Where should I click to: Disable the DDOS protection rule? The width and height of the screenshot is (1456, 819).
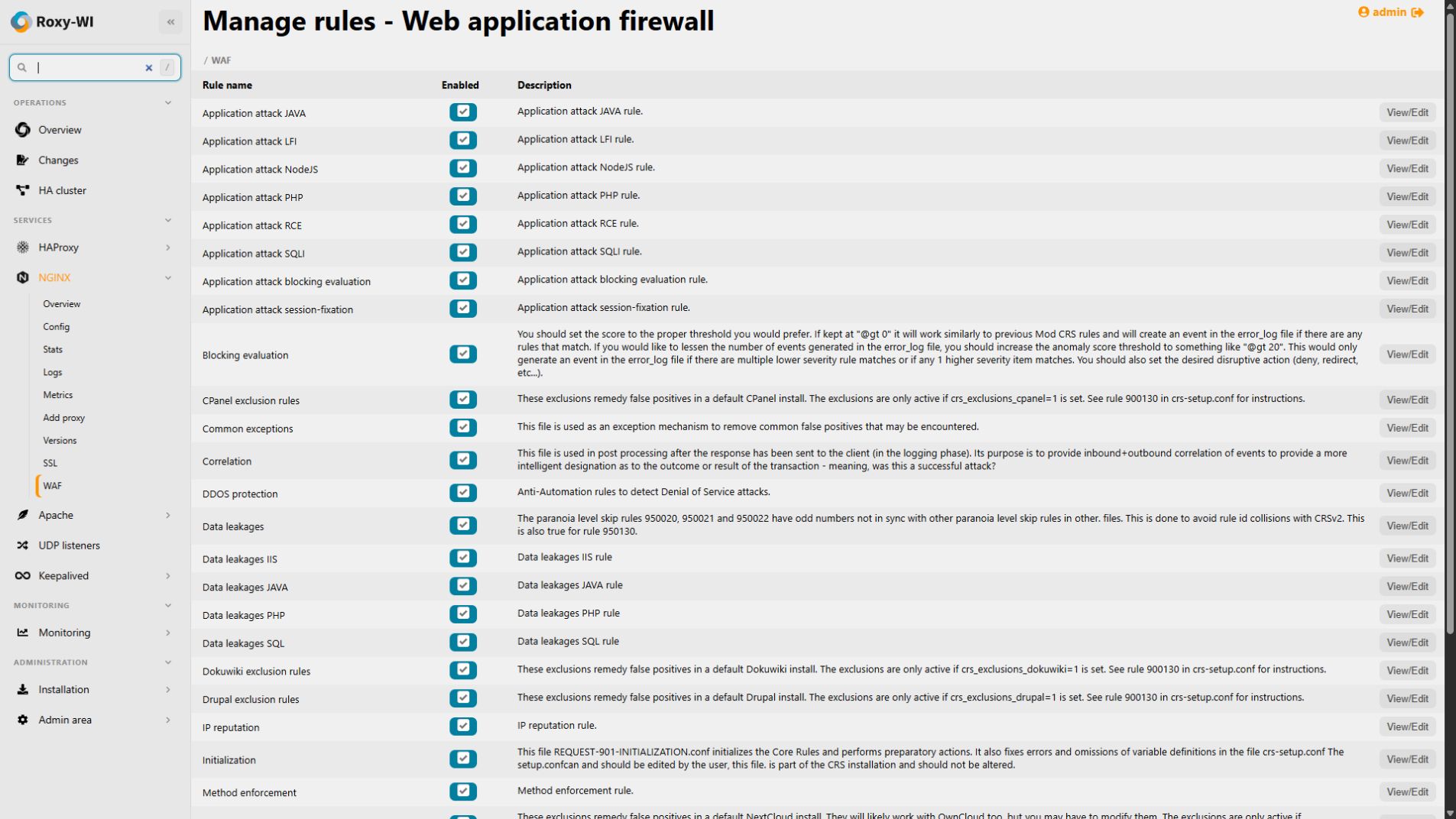(463, 494)
